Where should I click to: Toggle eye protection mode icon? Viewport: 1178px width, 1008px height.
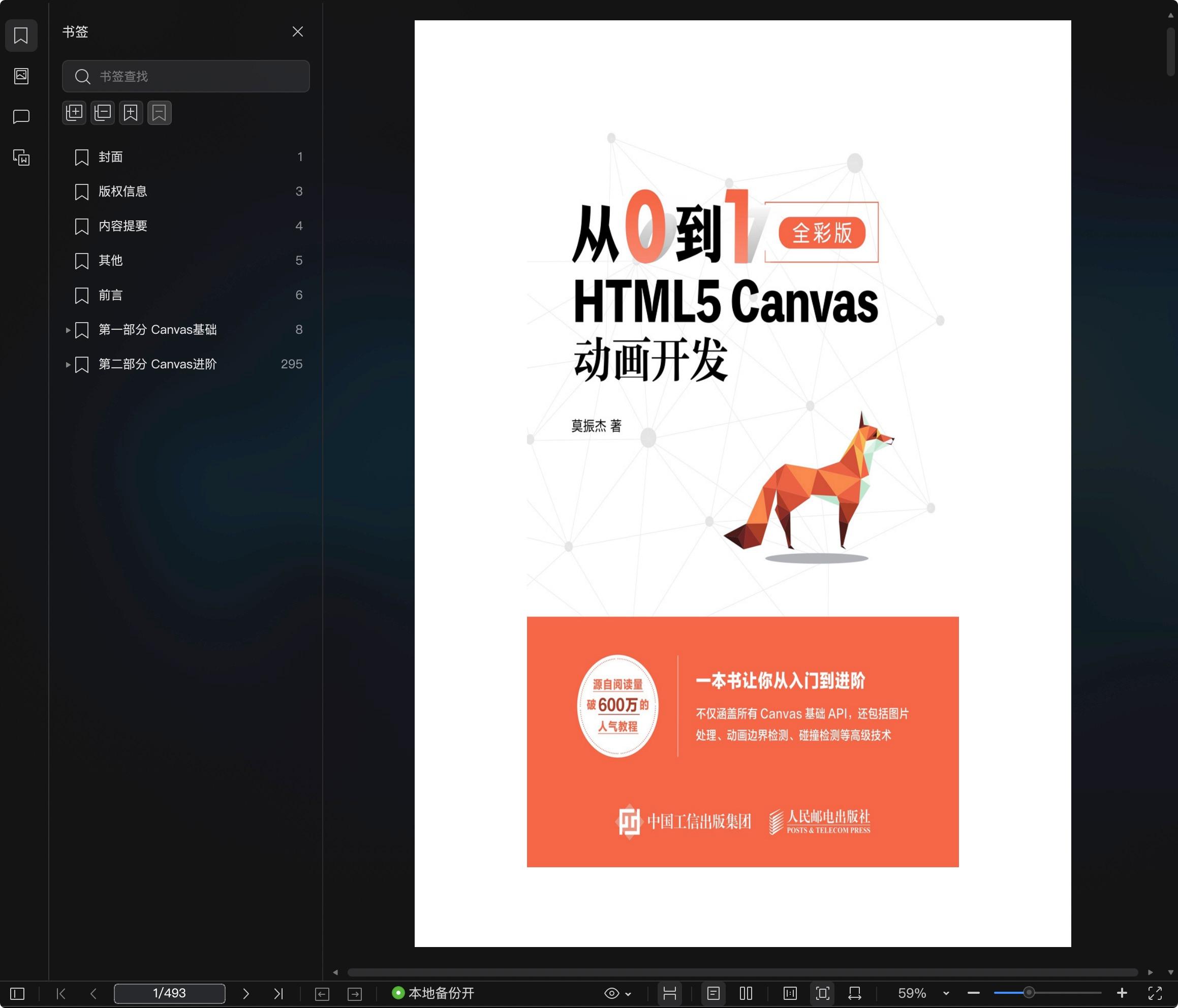point(612,993)
